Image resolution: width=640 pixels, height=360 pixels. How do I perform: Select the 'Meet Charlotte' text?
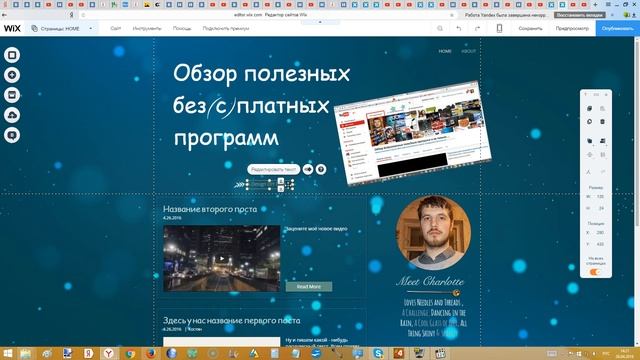pos(430,281)
